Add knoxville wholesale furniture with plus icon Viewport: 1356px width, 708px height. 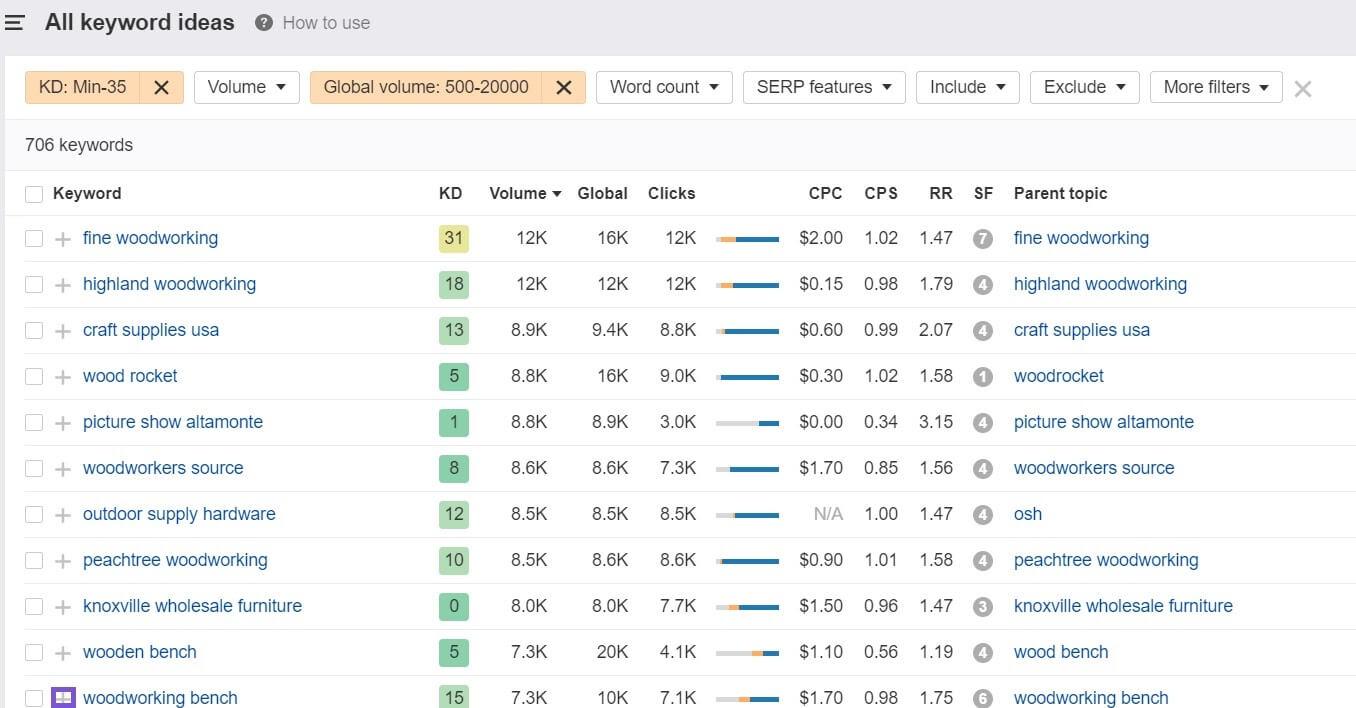tap(63, 607)
